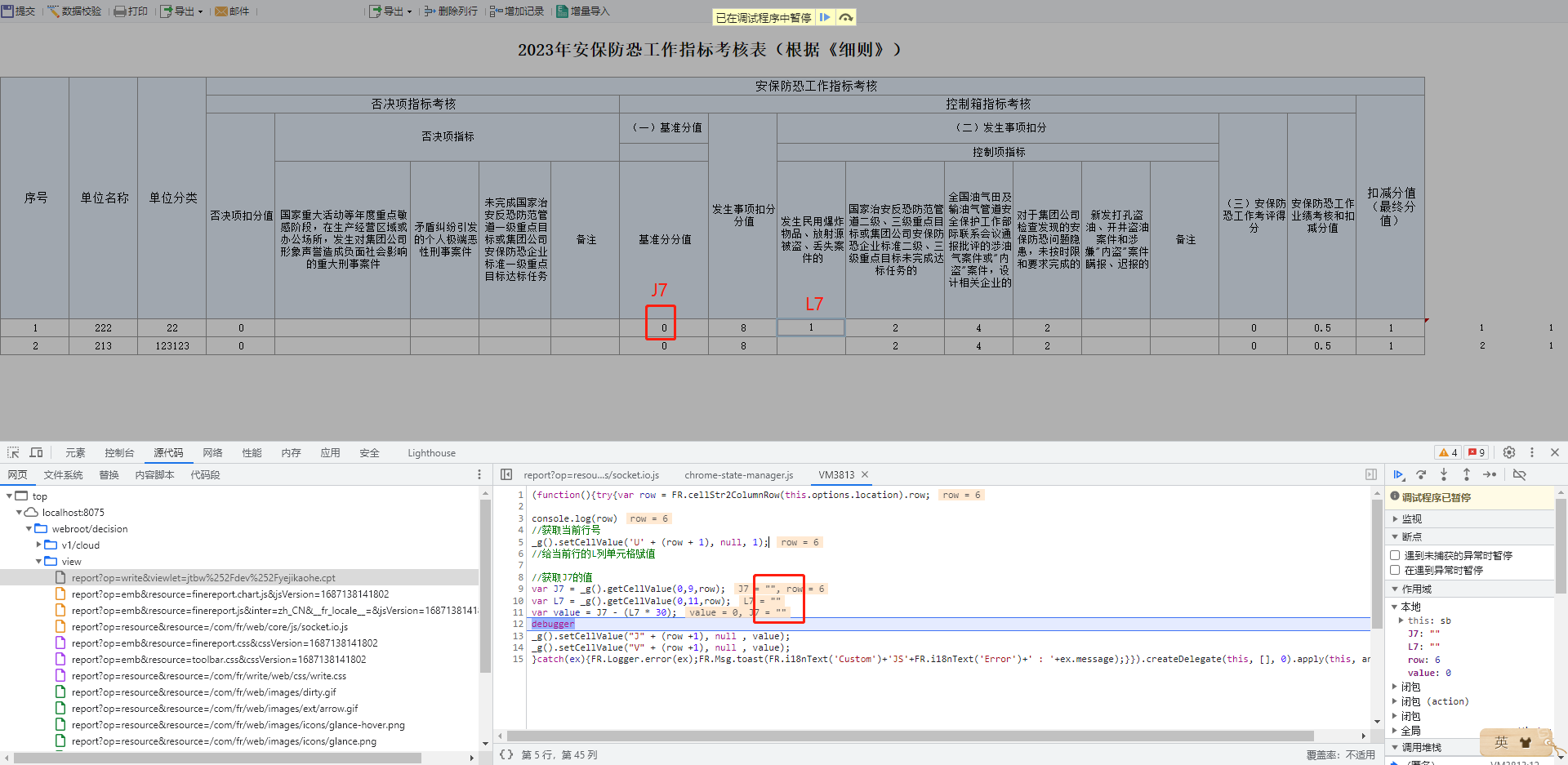This screenshot has height=765, width=1568.
Task: Resume script from the paused overlay
Action: 825,17
